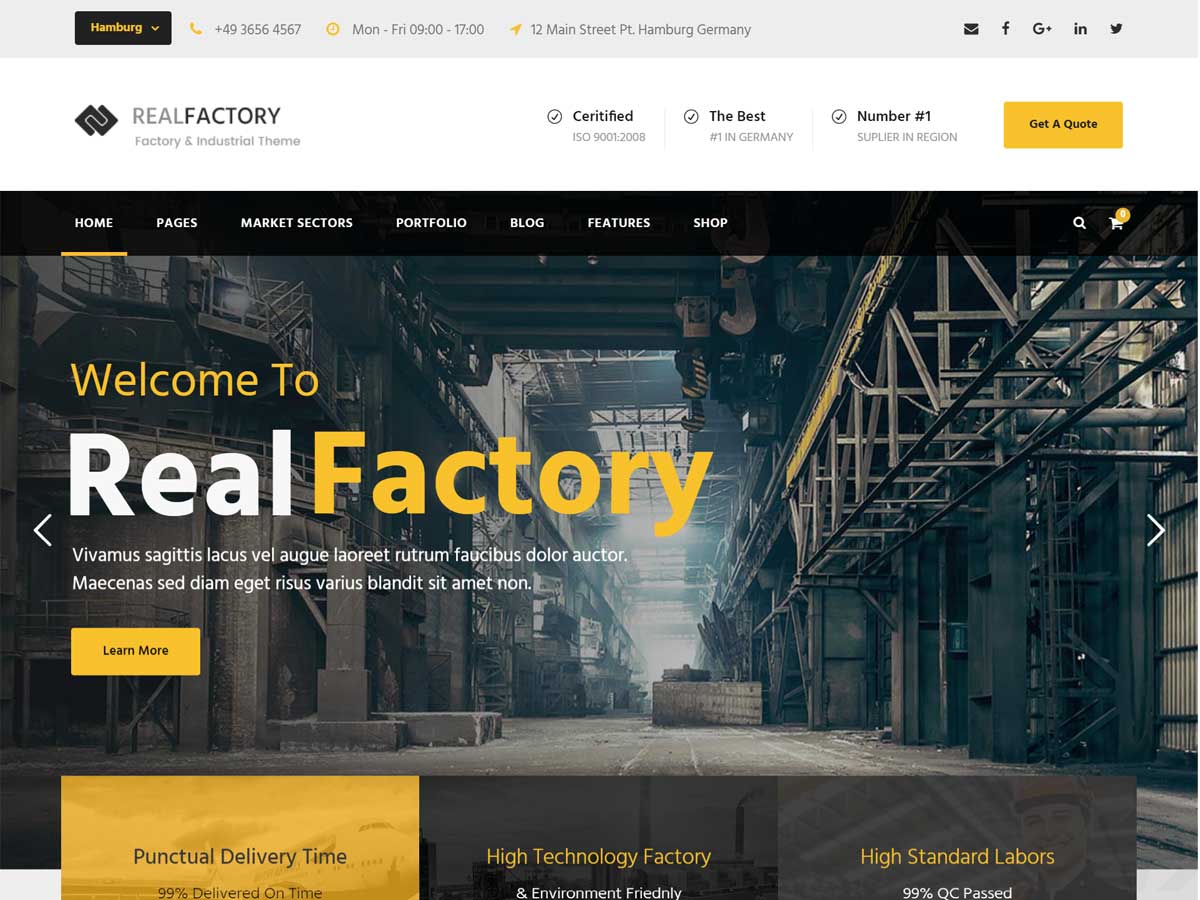The width and height of the screenshot is (1200, 900).
Task: Open the Facebook social icon
Action: [x=1005, y=28]
